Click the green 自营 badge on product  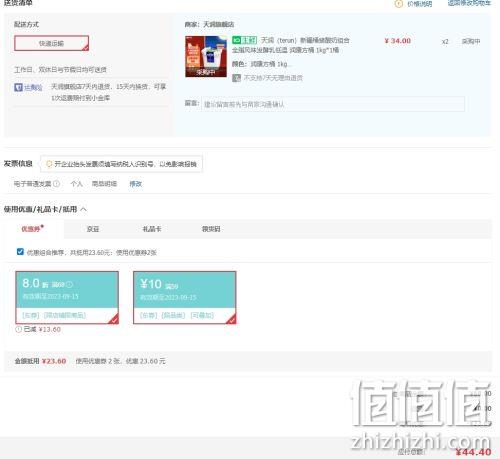point(244,40)
